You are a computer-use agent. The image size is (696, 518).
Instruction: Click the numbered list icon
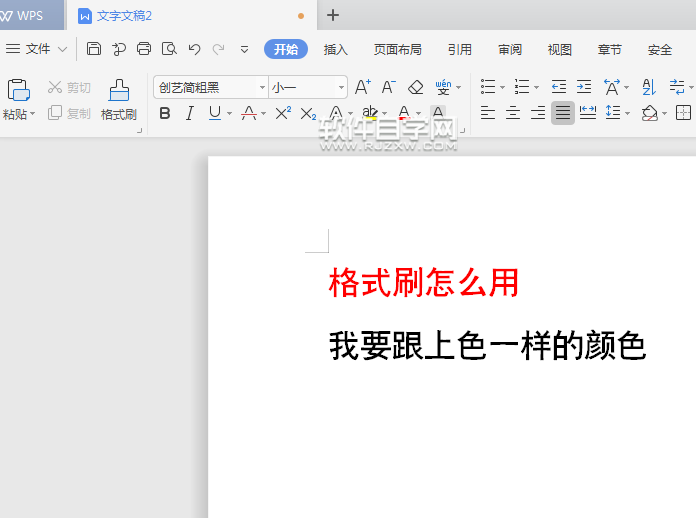[522, 87]
